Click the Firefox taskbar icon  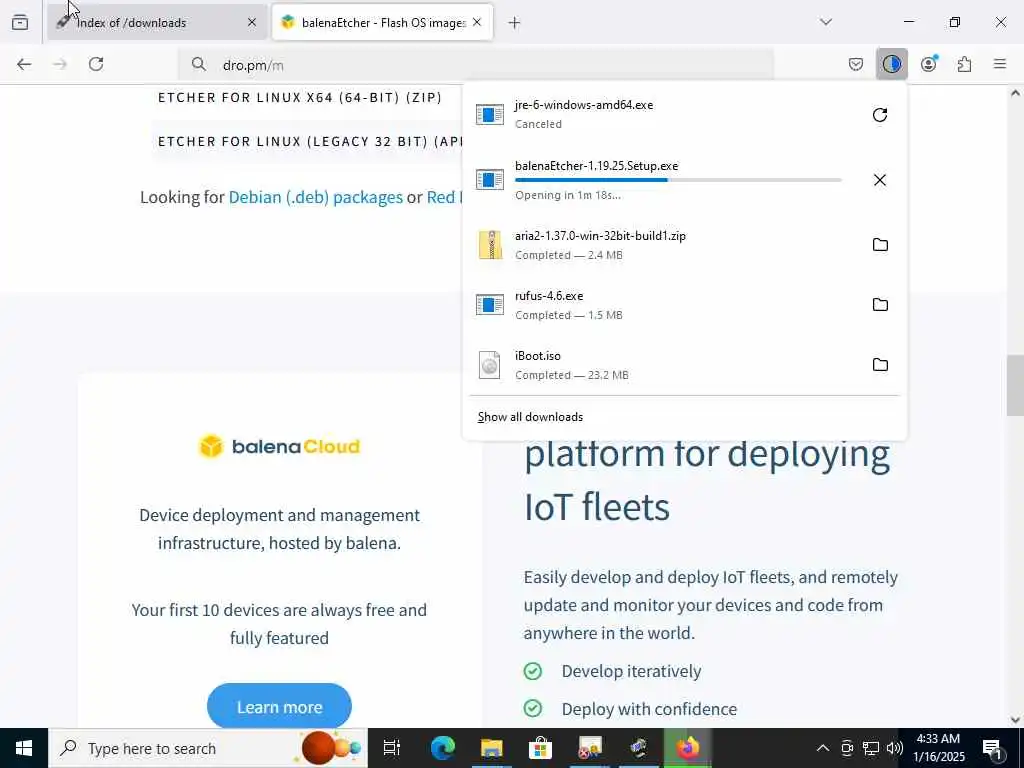pos(688,748)
